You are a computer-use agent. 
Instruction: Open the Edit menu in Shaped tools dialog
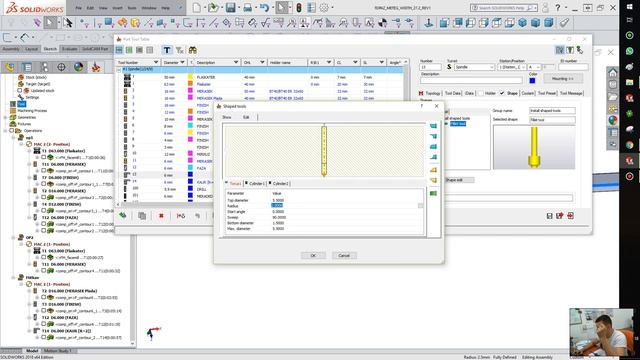pos(246,117)
